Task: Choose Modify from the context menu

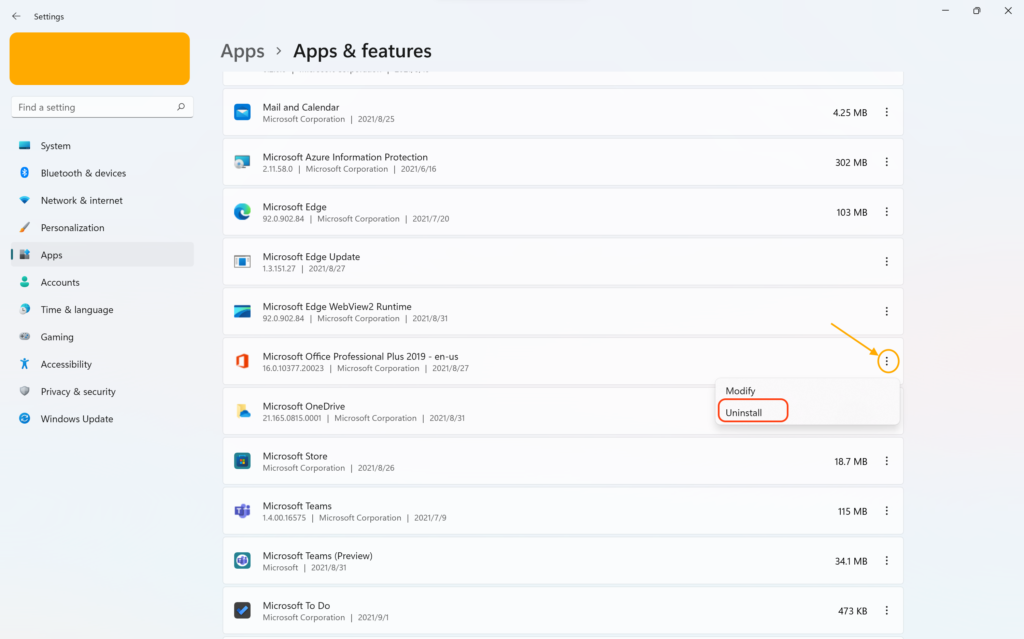Action: point(741,391)
